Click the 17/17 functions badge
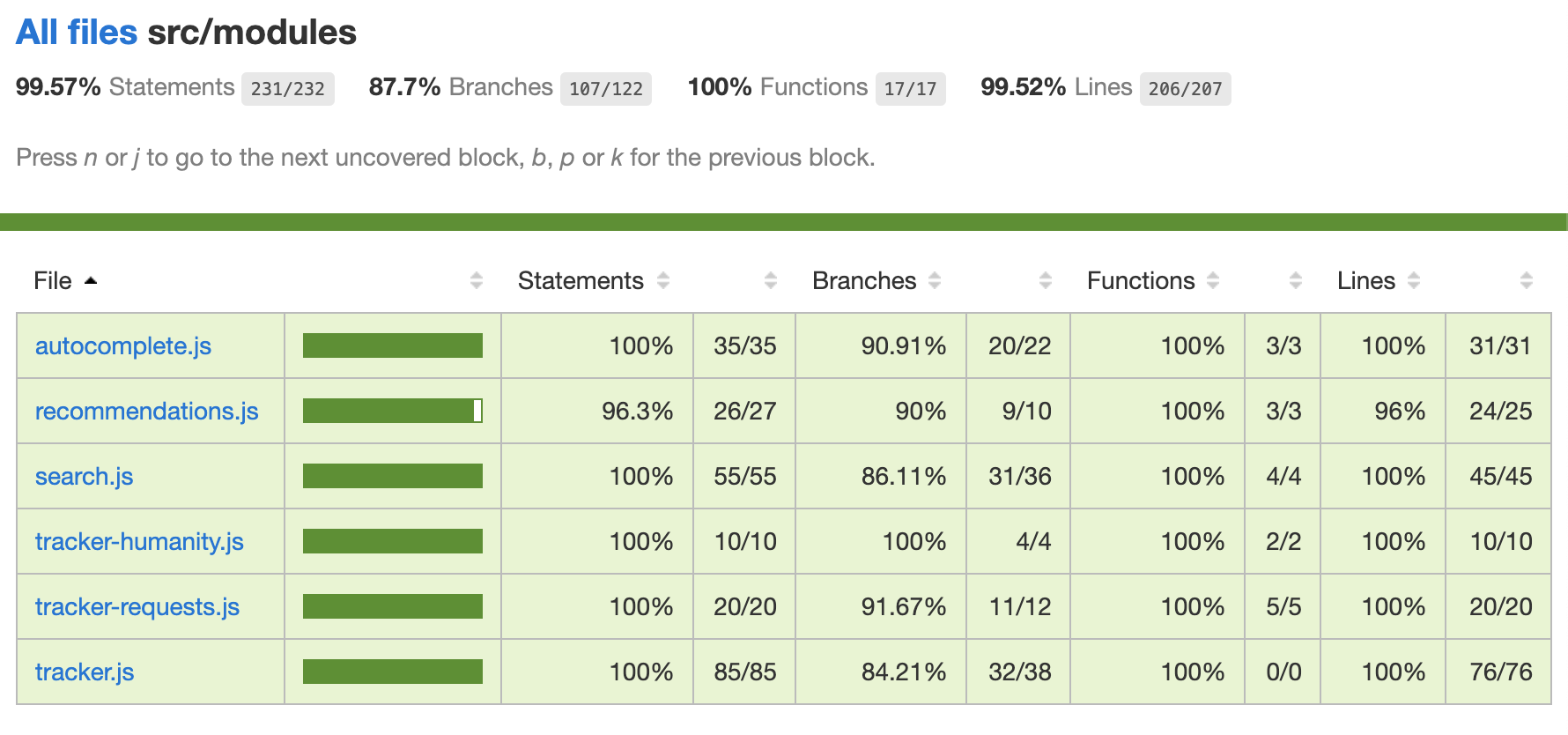The width and height of the screenshot is (1568, 735). [x=911, y=89]
